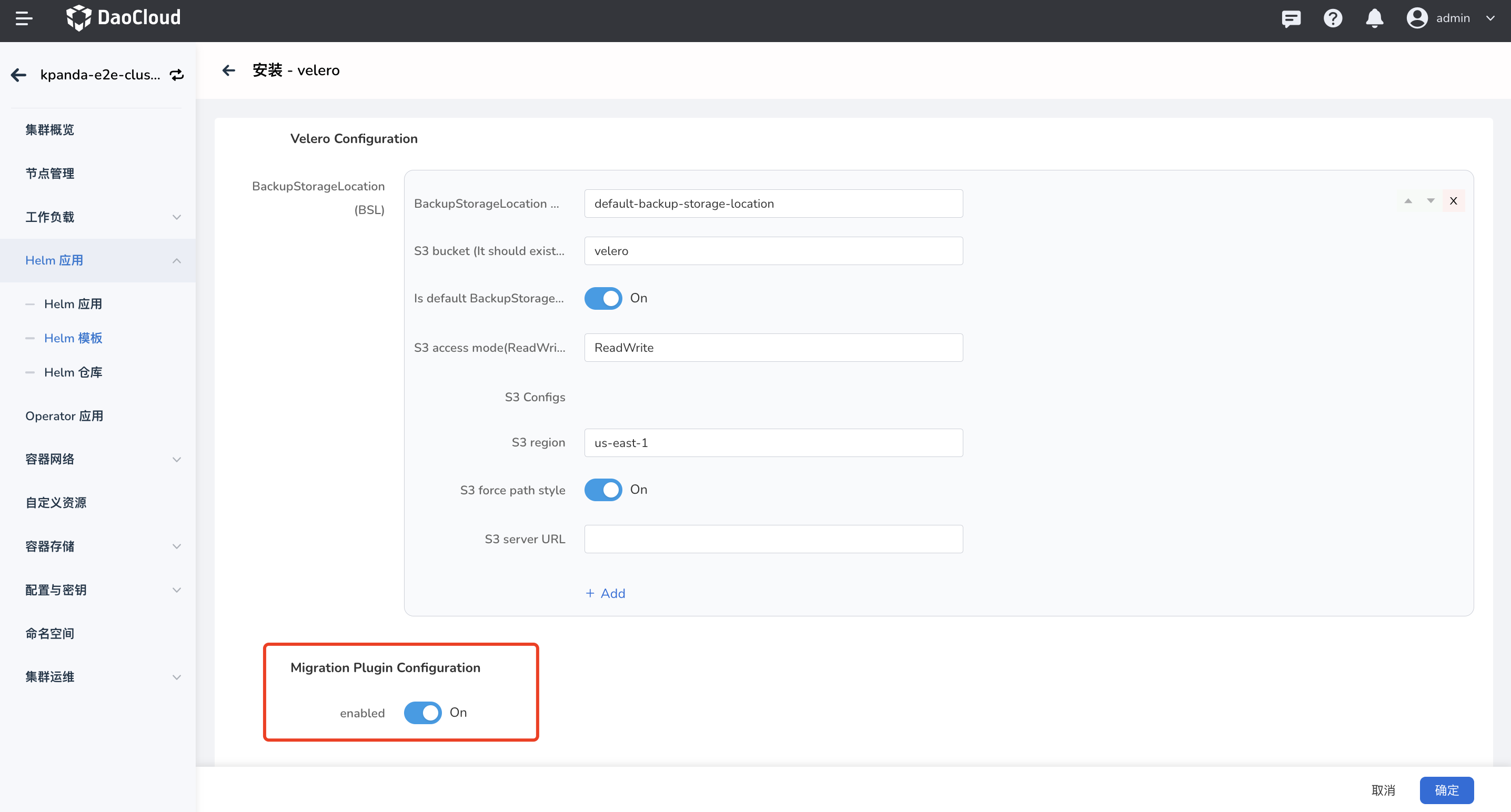Click the cluster switch icon
Image resolution: width=1511 pixels, height=812 pixels.
[177, 75]
